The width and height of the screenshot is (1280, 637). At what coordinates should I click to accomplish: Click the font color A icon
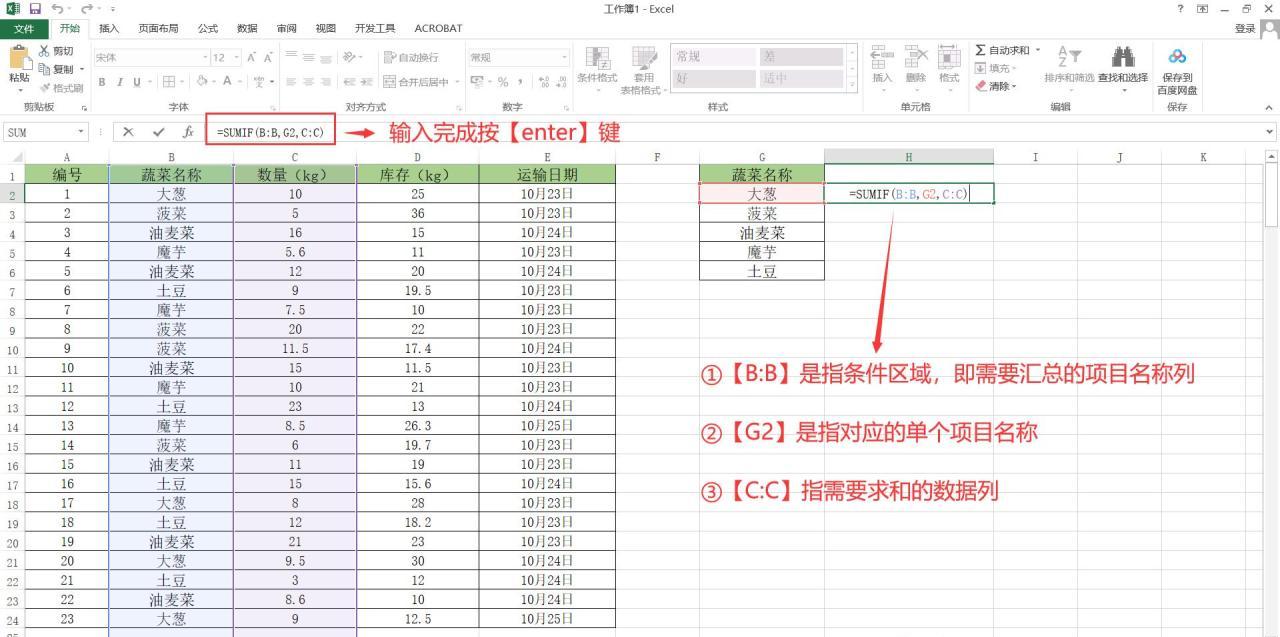[228, 82]
